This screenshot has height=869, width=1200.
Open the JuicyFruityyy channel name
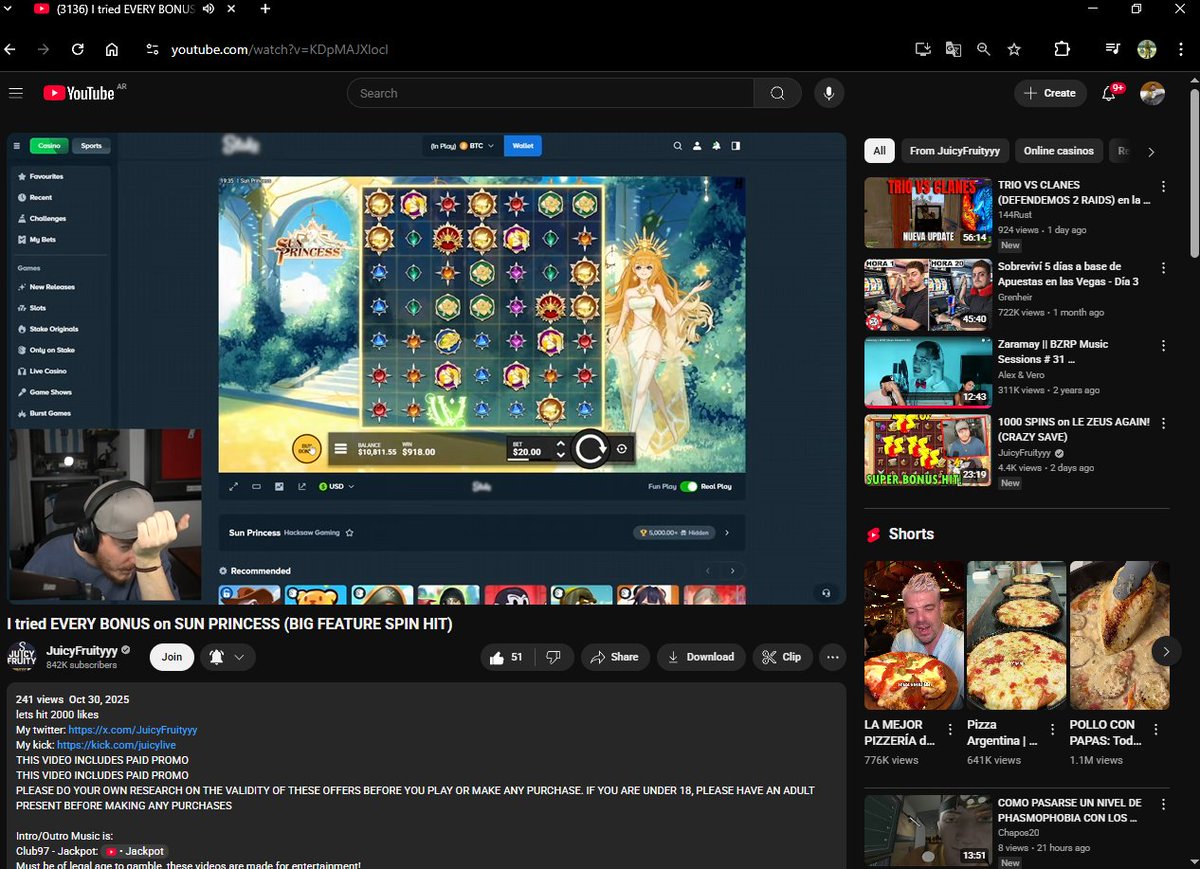(x=82, y=650)
